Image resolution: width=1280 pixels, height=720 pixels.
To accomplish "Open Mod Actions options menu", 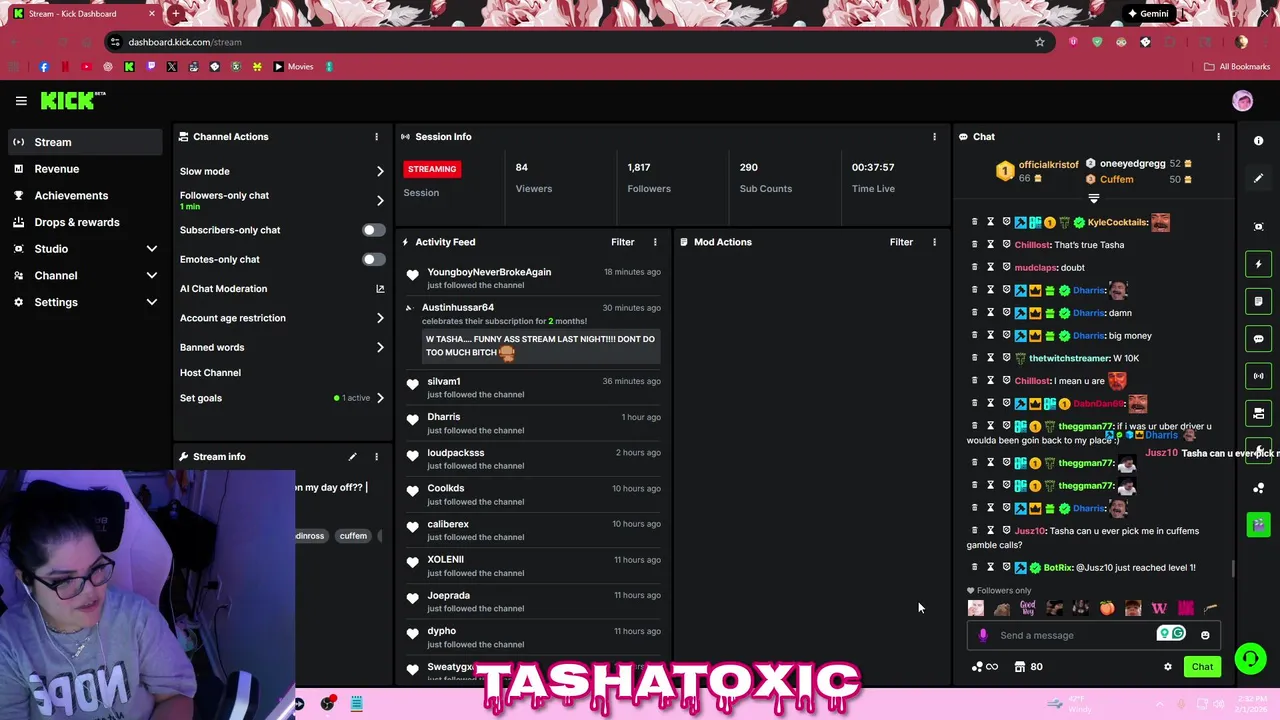I will [934, 242].
